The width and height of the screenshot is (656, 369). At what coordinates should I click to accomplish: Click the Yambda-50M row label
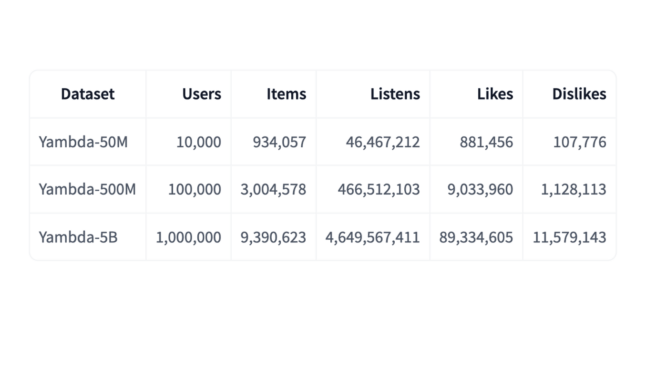tap(83, 142)
